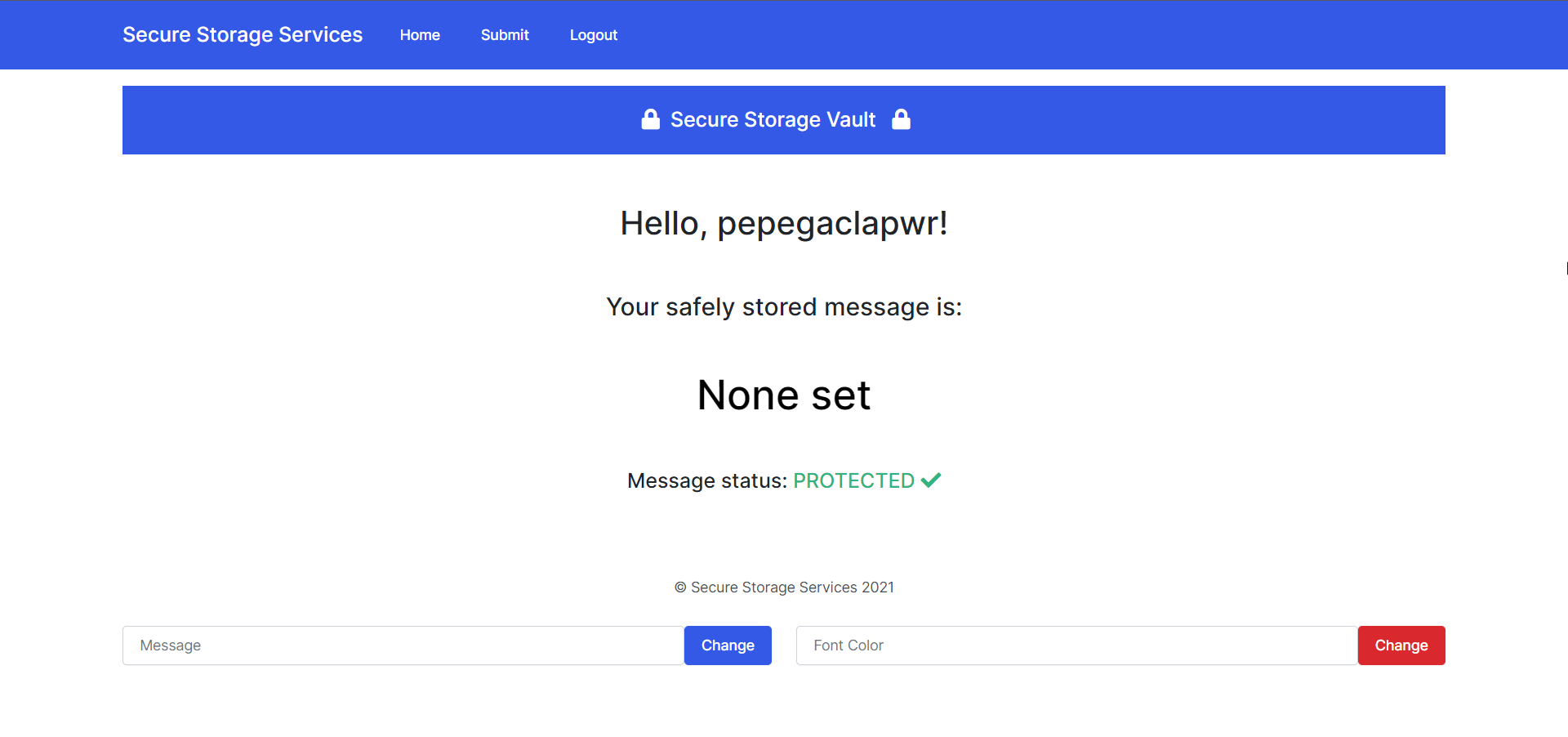This screenshot has height=737, width=1568.
Task: Click 'Your safely stored message is:' text
Action: (784, 307)
